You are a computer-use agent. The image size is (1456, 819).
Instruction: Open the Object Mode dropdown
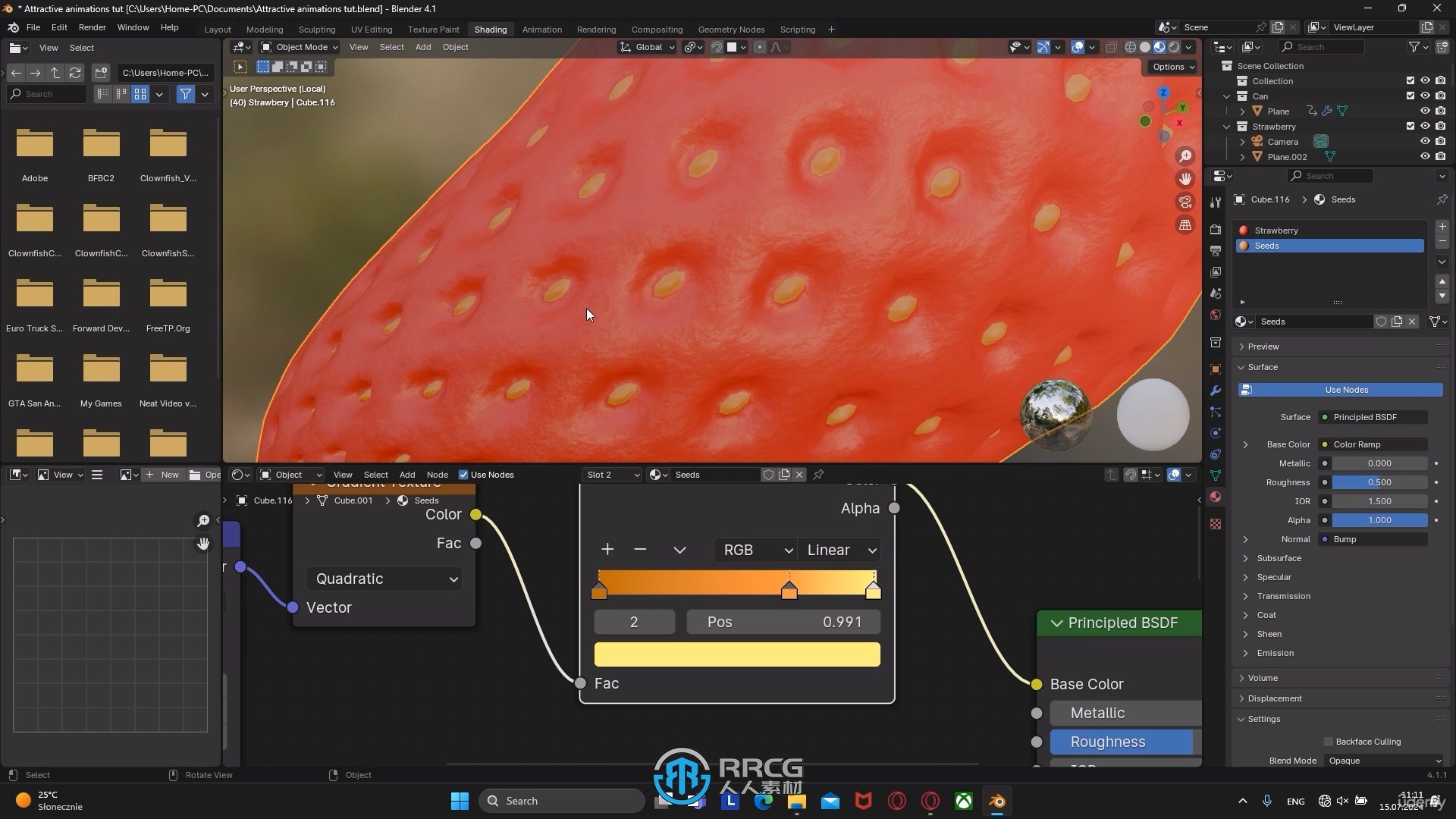pyautogui.click(x=300, y=47)
